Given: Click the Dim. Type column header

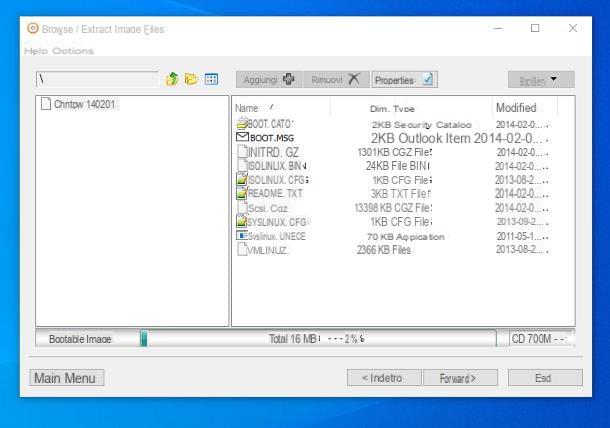Looking at the screenshot, I should click(x=392, y=109).
